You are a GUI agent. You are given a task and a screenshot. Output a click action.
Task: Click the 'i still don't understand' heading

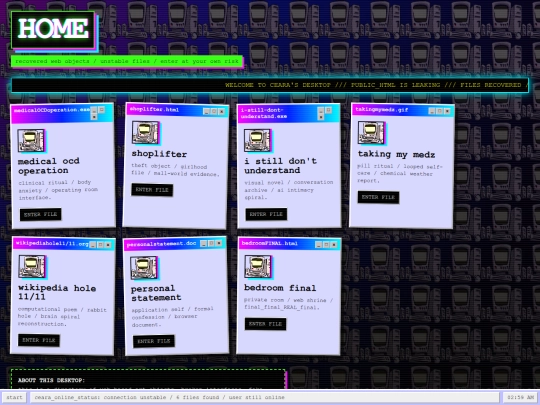coord(280,165)
